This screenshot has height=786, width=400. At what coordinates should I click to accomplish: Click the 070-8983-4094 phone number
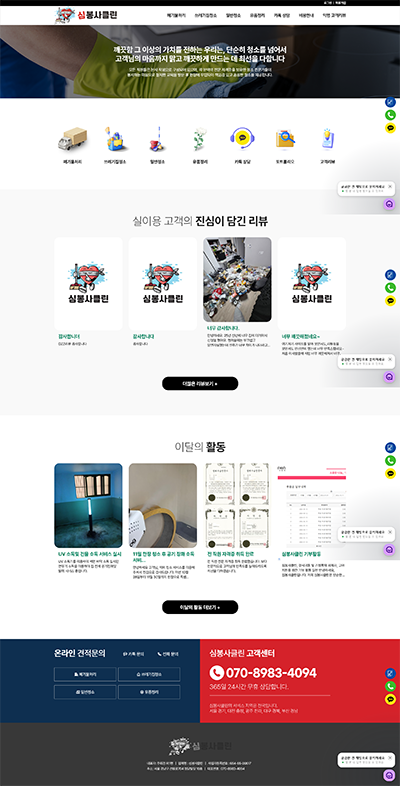263,673
